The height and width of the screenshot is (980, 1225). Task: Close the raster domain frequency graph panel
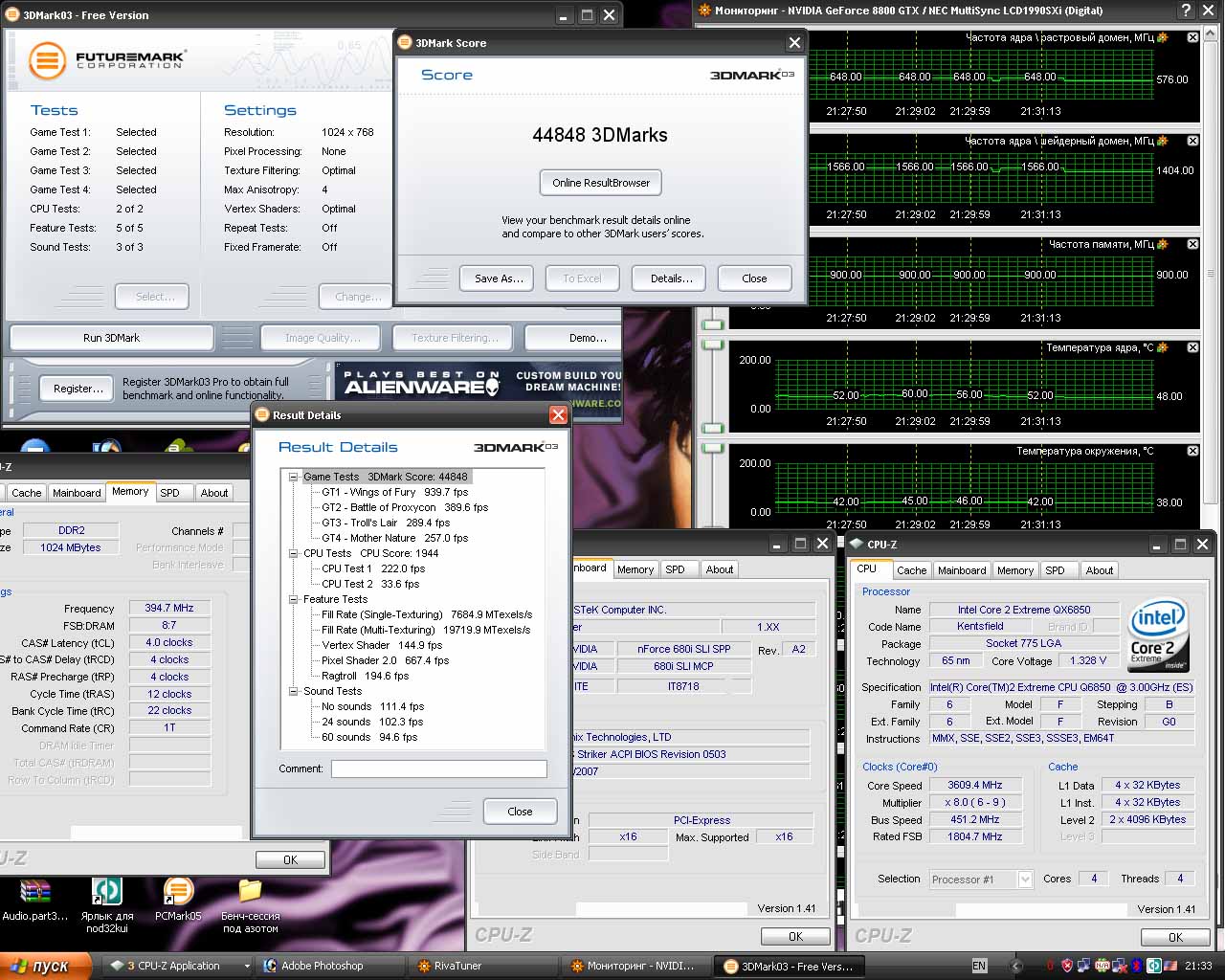click(1192, 37)
